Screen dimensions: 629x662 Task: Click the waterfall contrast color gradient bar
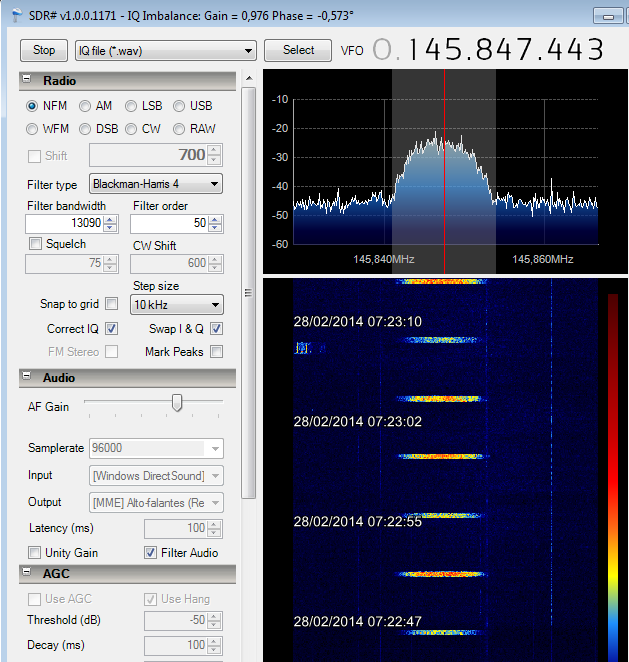[x=613, y=477]
